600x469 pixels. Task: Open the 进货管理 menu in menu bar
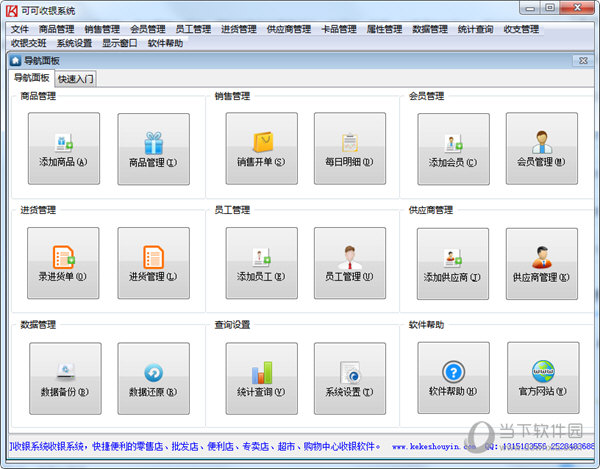239,29
